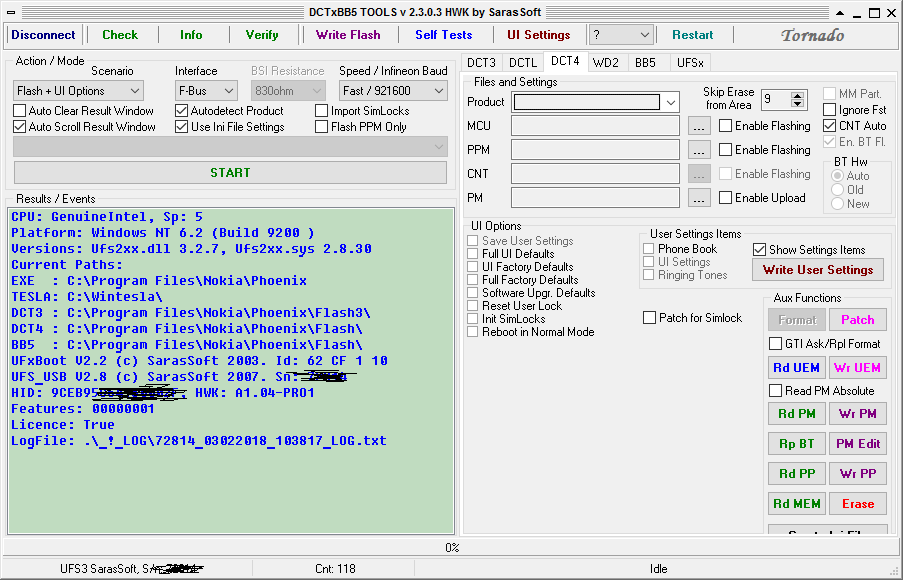
Task: Enable Flash PPM Only option
Action: point(322,127)
